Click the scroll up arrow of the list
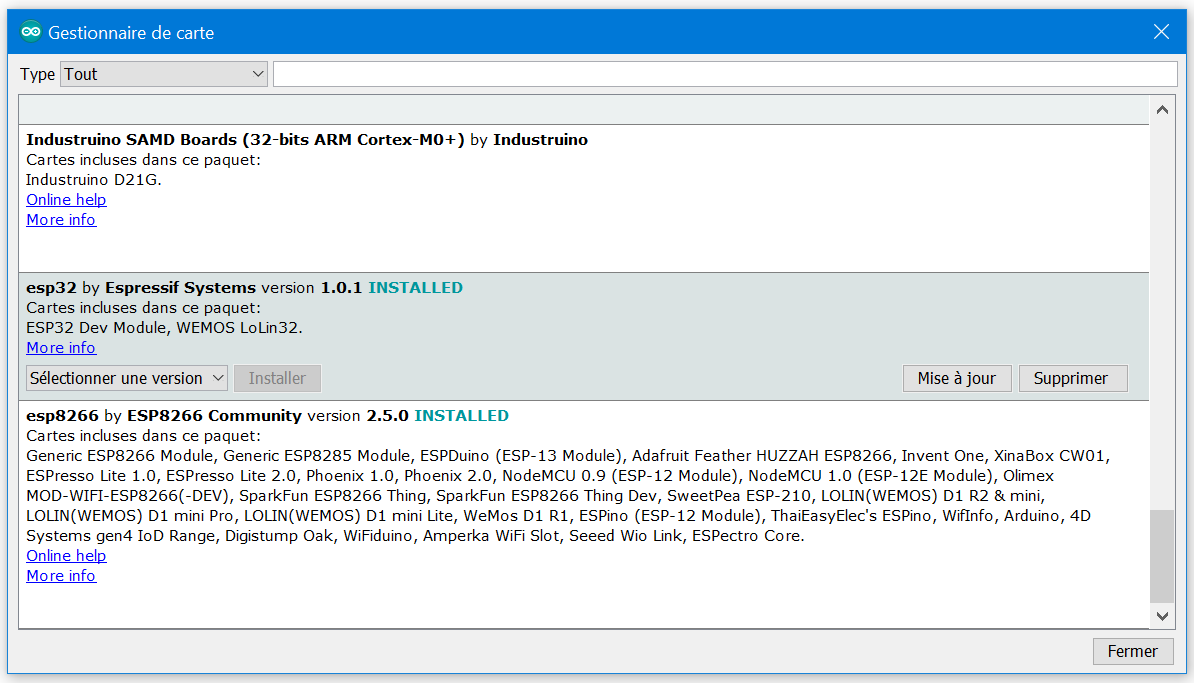This screenshot has width=1194, height=683. [x=1162, y=110]
